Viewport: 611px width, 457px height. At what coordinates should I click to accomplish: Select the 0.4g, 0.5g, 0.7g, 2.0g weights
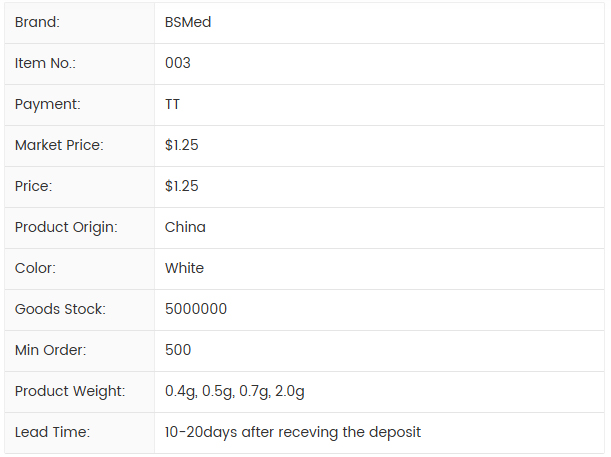(235, 391)
